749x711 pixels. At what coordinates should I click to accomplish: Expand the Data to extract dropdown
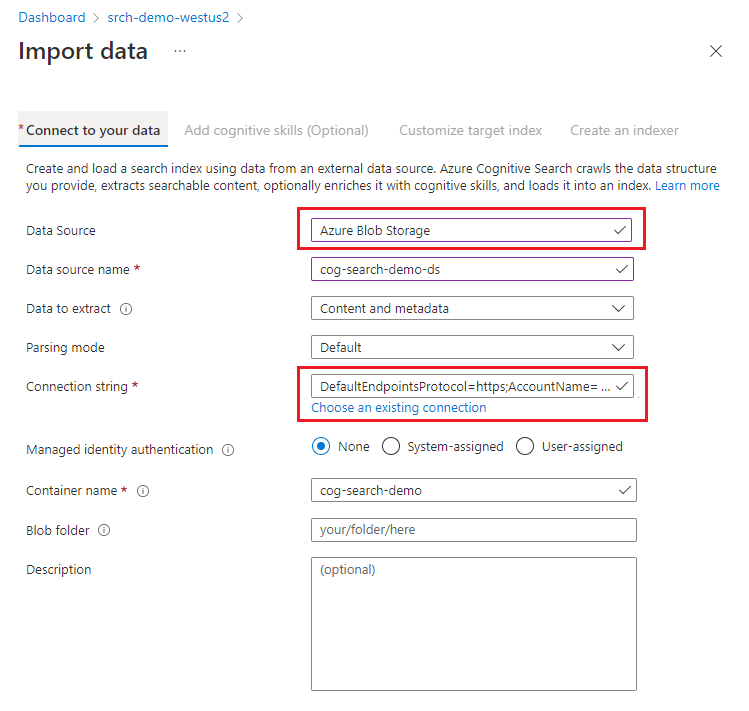[472, 309]
